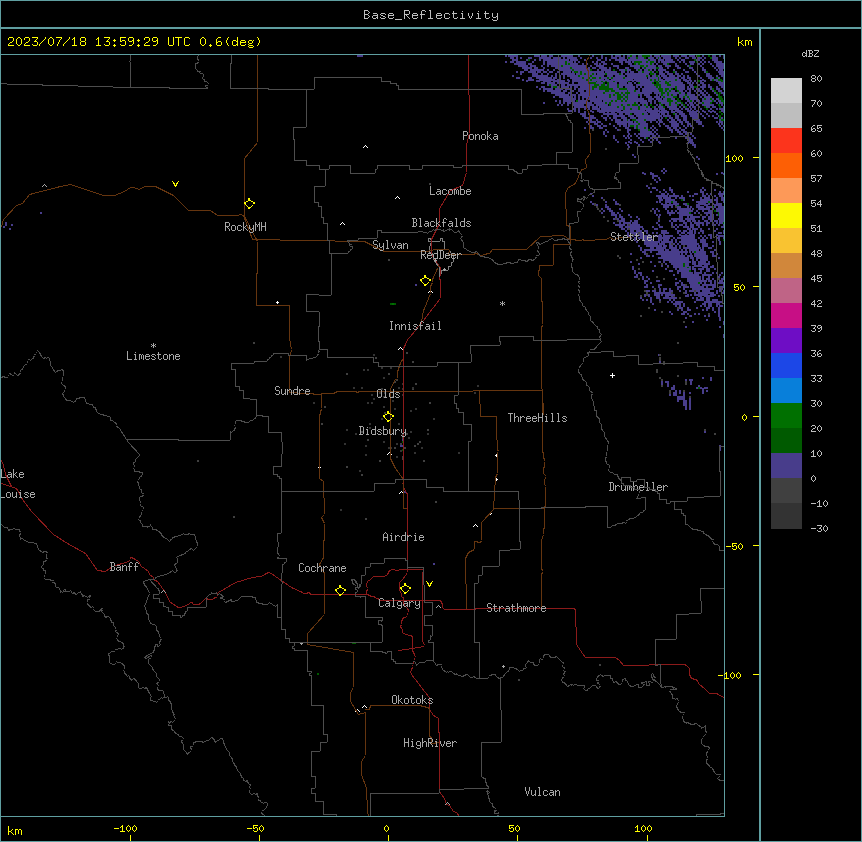
Task: Click the yellow diamond marker above RockyMH
Action: pyautogui.click(x=249, y=203)
